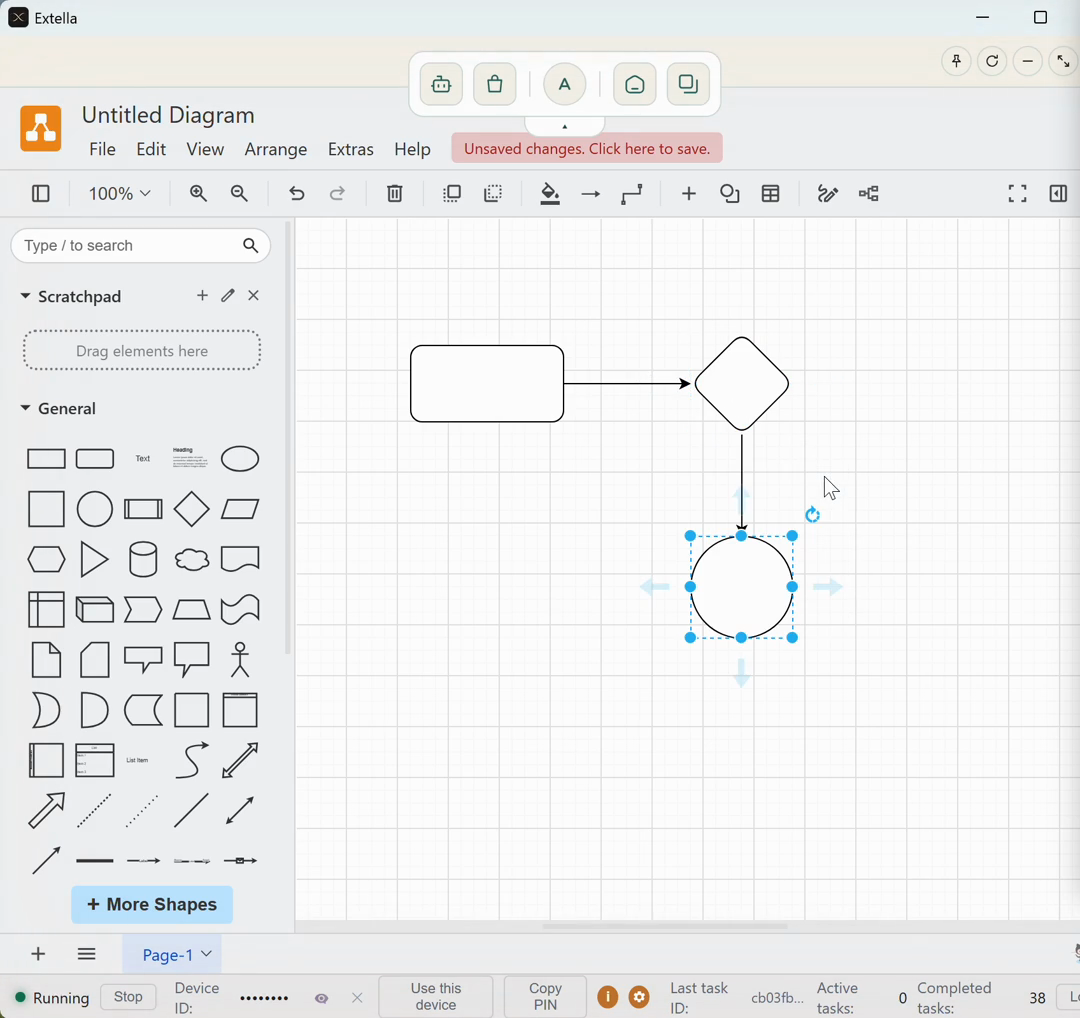Viewport: 1080px width, 1018px height.
Task: Open the Table insert tool
Action: point(771,194)
